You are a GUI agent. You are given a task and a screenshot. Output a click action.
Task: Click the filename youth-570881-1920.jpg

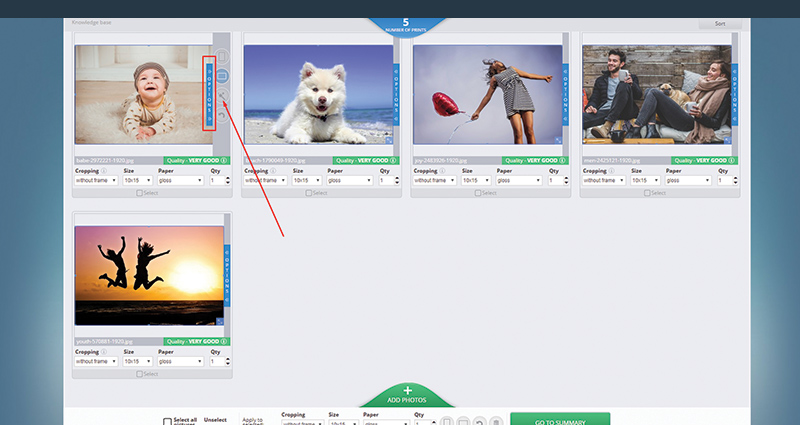click(x=105, y=341)
